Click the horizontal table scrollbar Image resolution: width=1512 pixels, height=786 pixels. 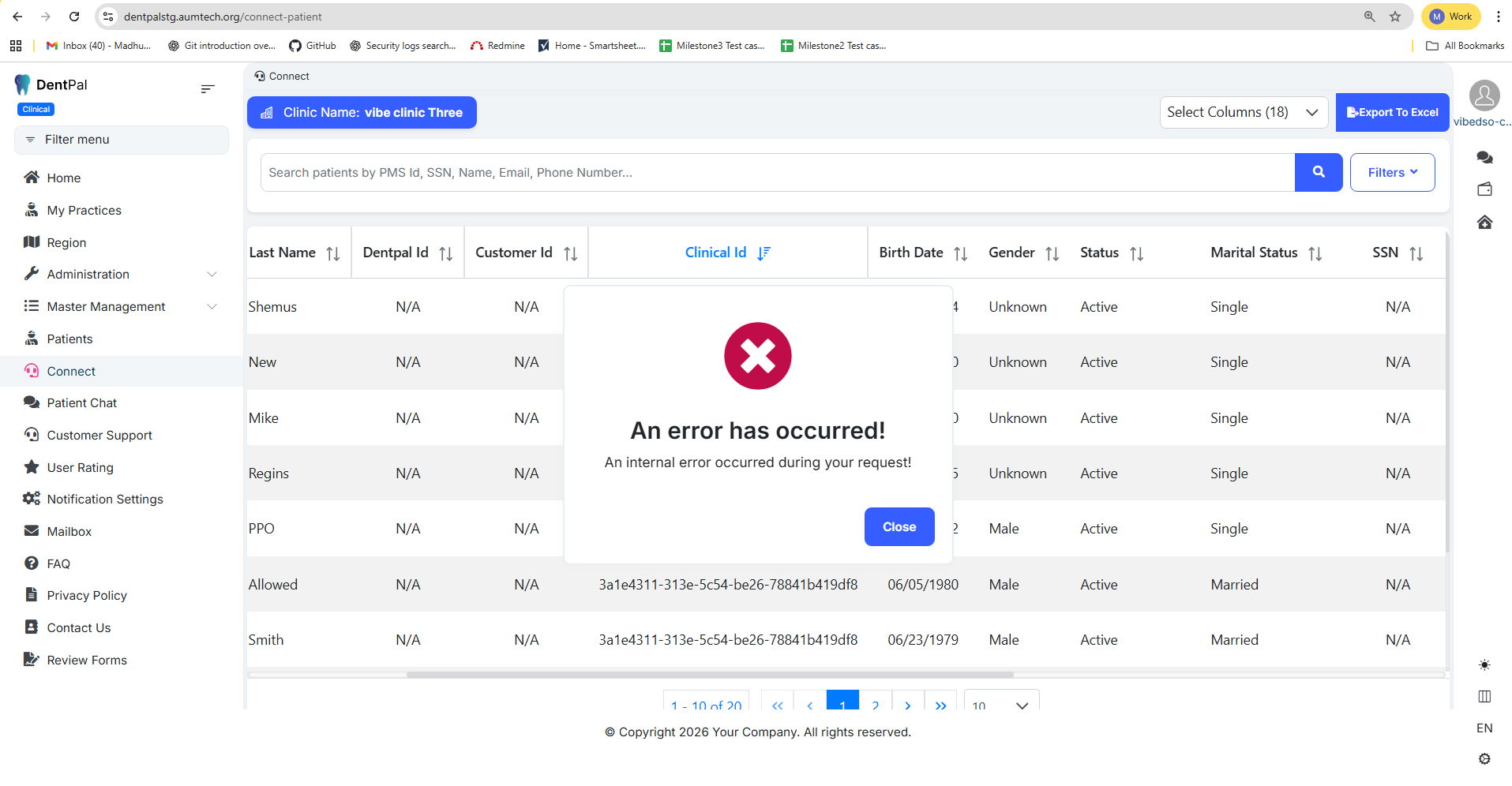(709, 675)
